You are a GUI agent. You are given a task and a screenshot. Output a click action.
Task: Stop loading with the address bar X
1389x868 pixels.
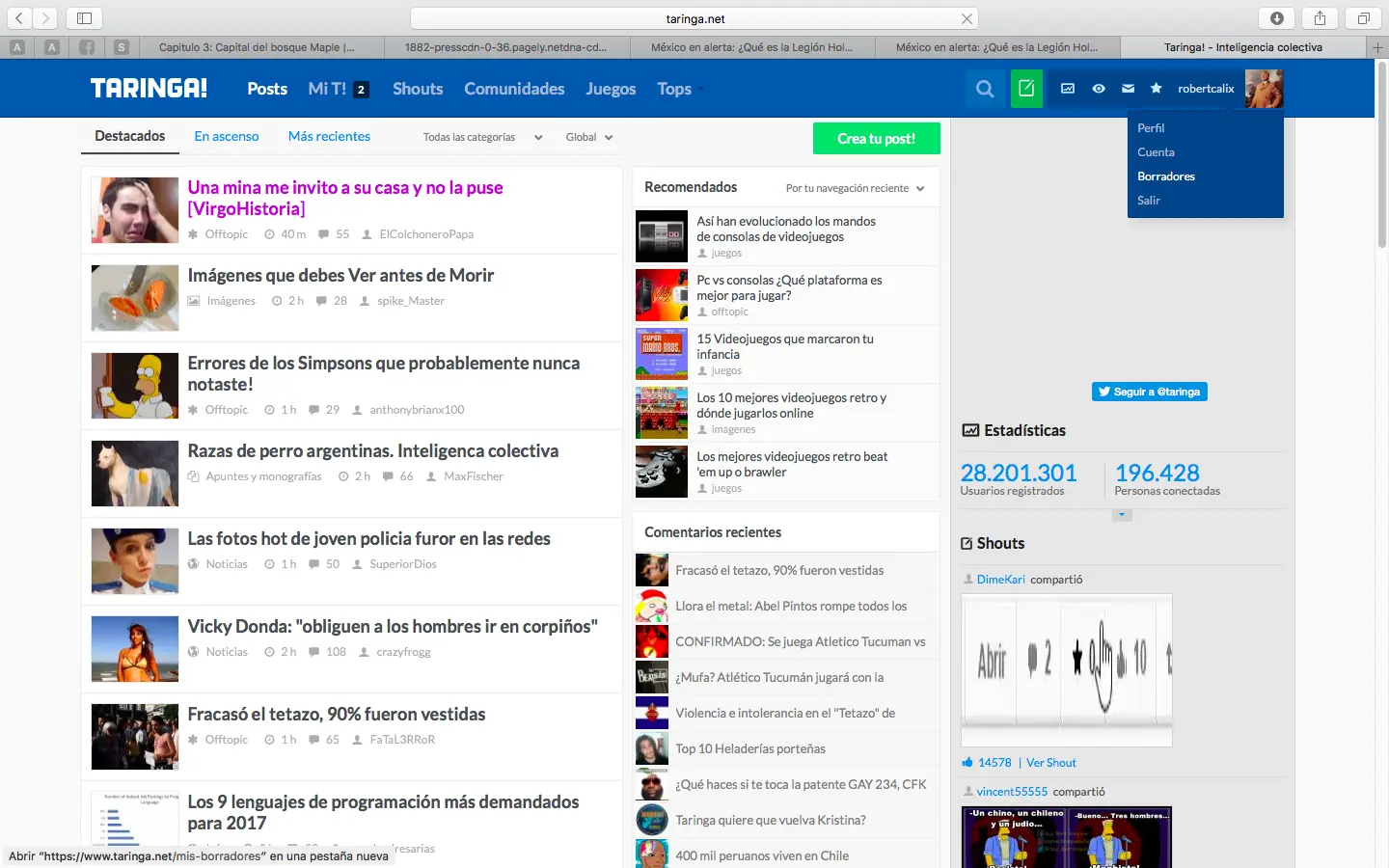click(967, 18)
